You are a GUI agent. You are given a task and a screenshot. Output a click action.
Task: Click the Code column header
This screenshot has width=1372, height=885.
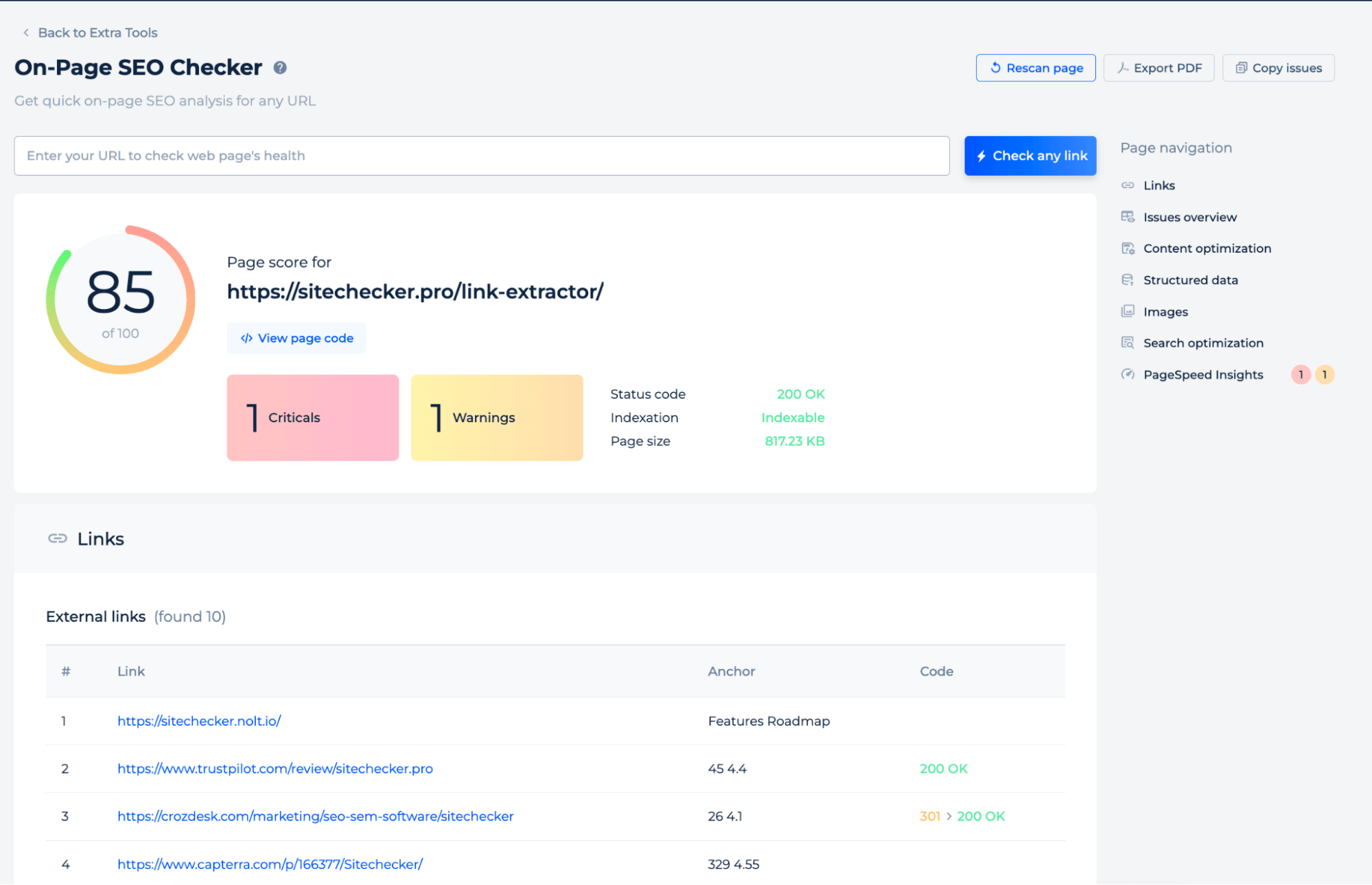[x=937, y=671]
